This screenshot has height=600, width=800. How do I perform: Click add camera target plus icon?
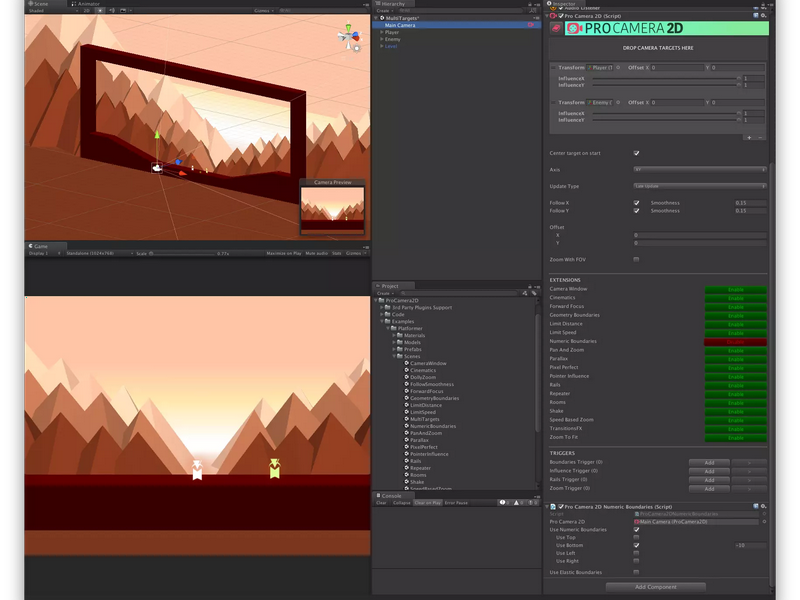pos(749,138)
